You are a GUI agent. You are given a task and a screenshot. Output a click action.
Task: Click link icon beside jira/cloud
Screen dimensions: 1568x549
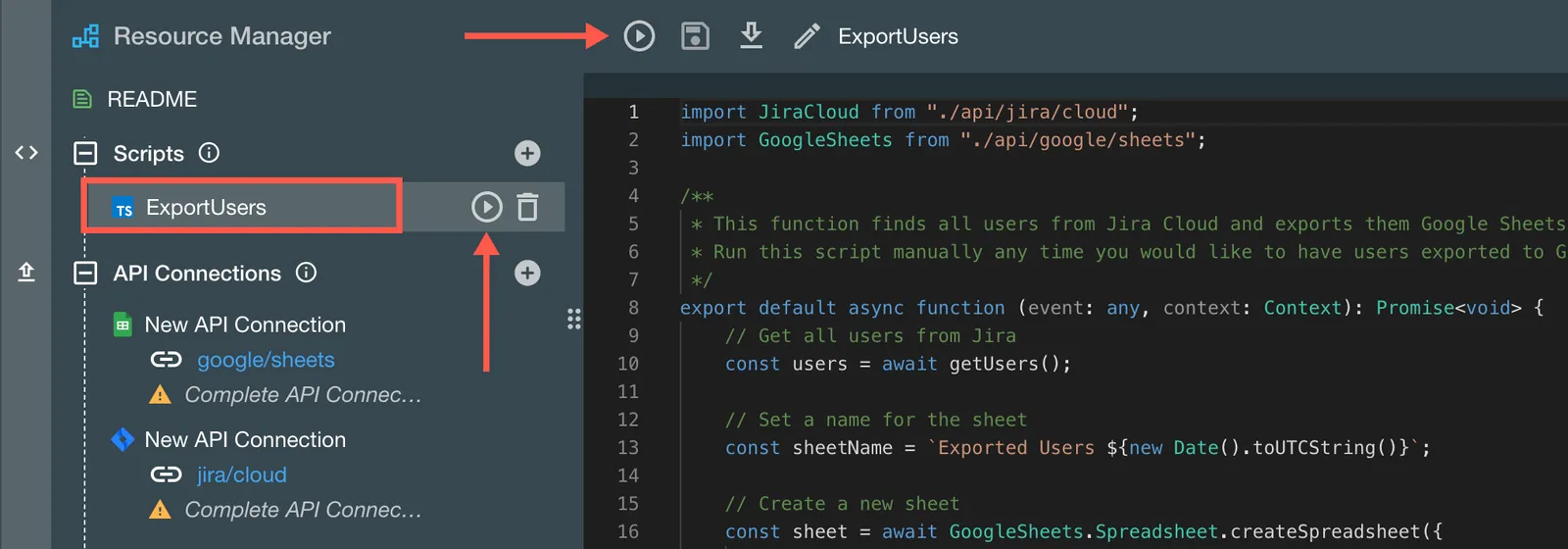166,474
